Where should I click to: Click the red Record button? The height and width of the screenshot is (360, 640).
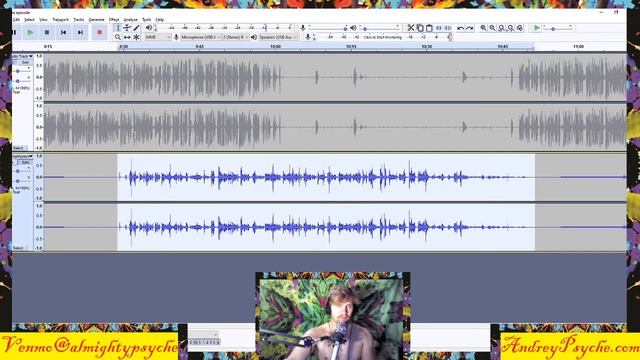pos(99,32)
